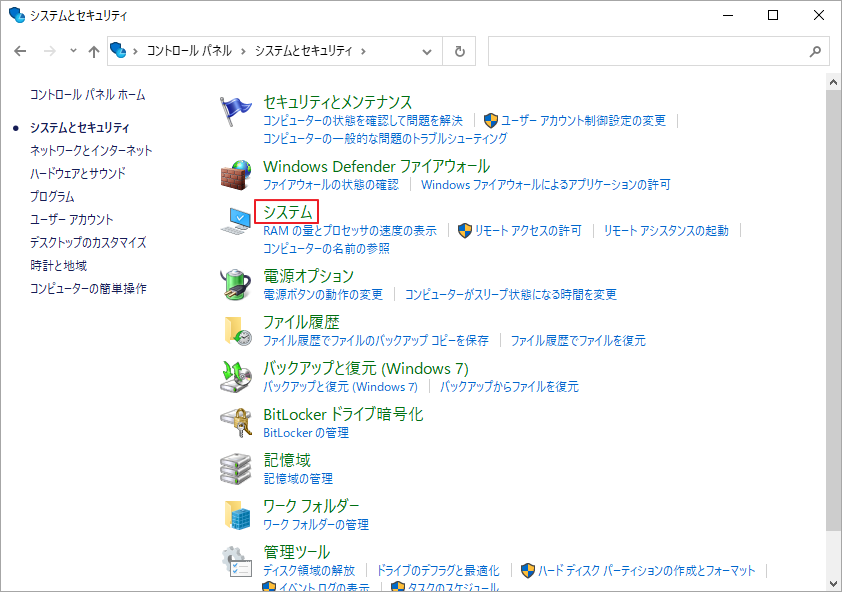
Task: Click コントロール パネル breadcrumb segment
Action: pos(189,51)
